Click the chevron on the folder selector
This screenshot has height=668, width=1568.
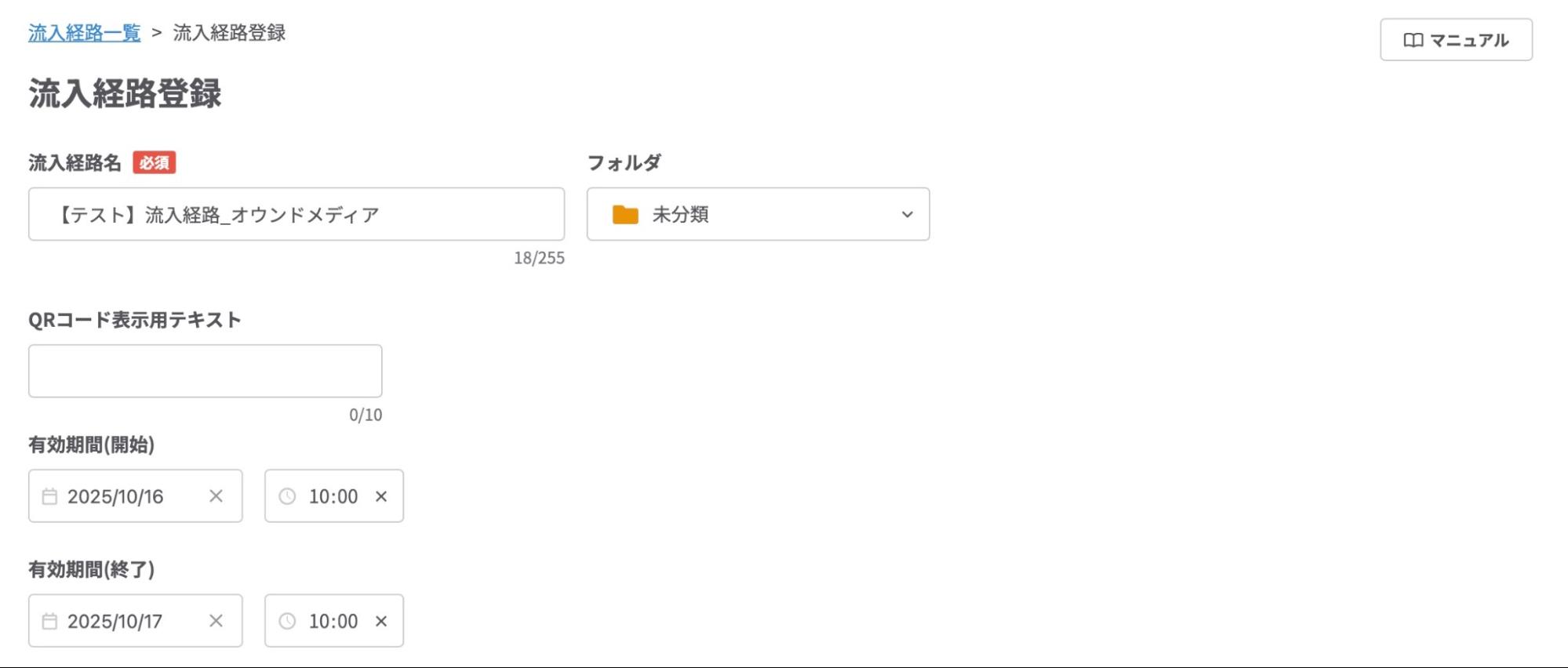pyautogui.click(x=907, y=215)
